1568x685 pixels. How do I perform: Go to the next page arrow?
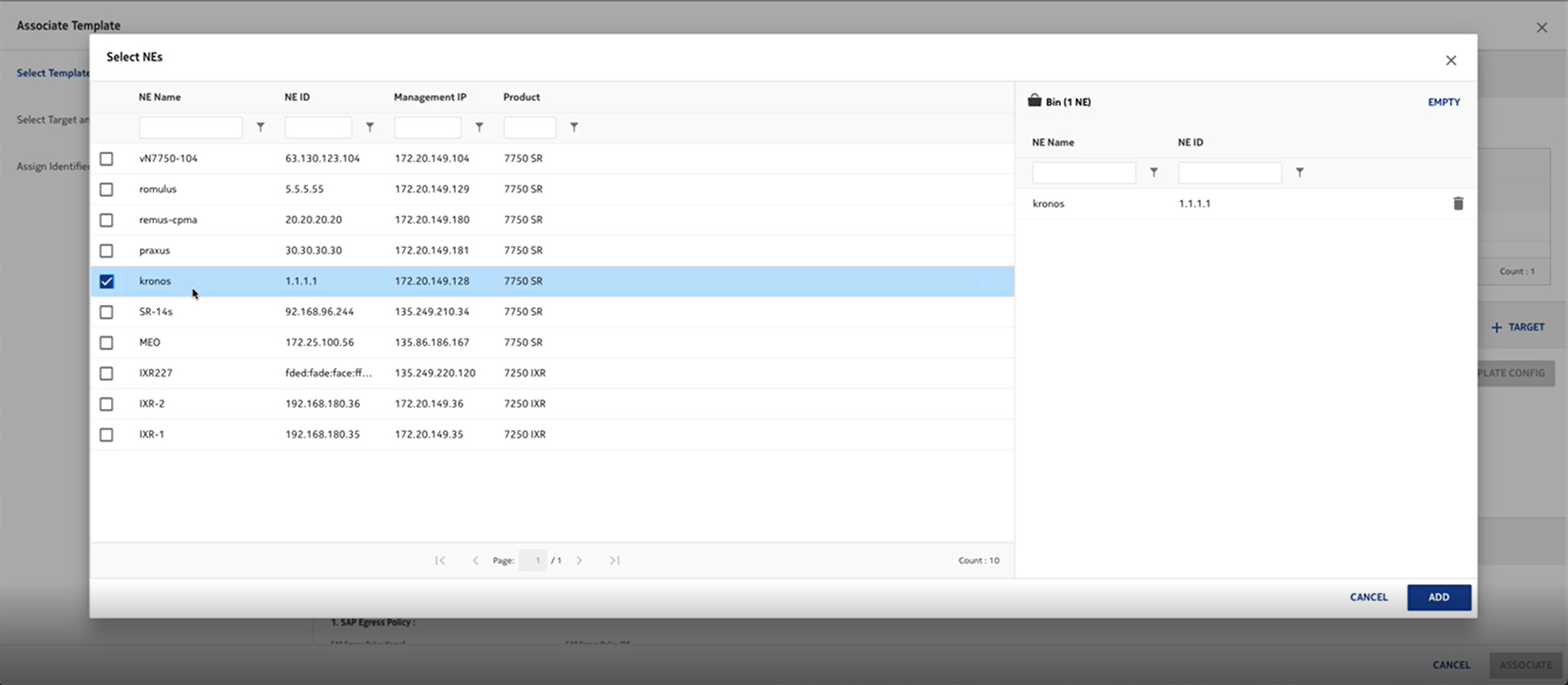[579, 561]
